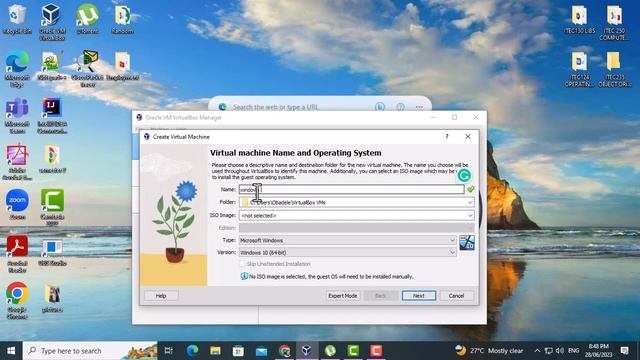
Task: Open Task View from taskbar
Action: pyautogui.click(x=168, y=351)
